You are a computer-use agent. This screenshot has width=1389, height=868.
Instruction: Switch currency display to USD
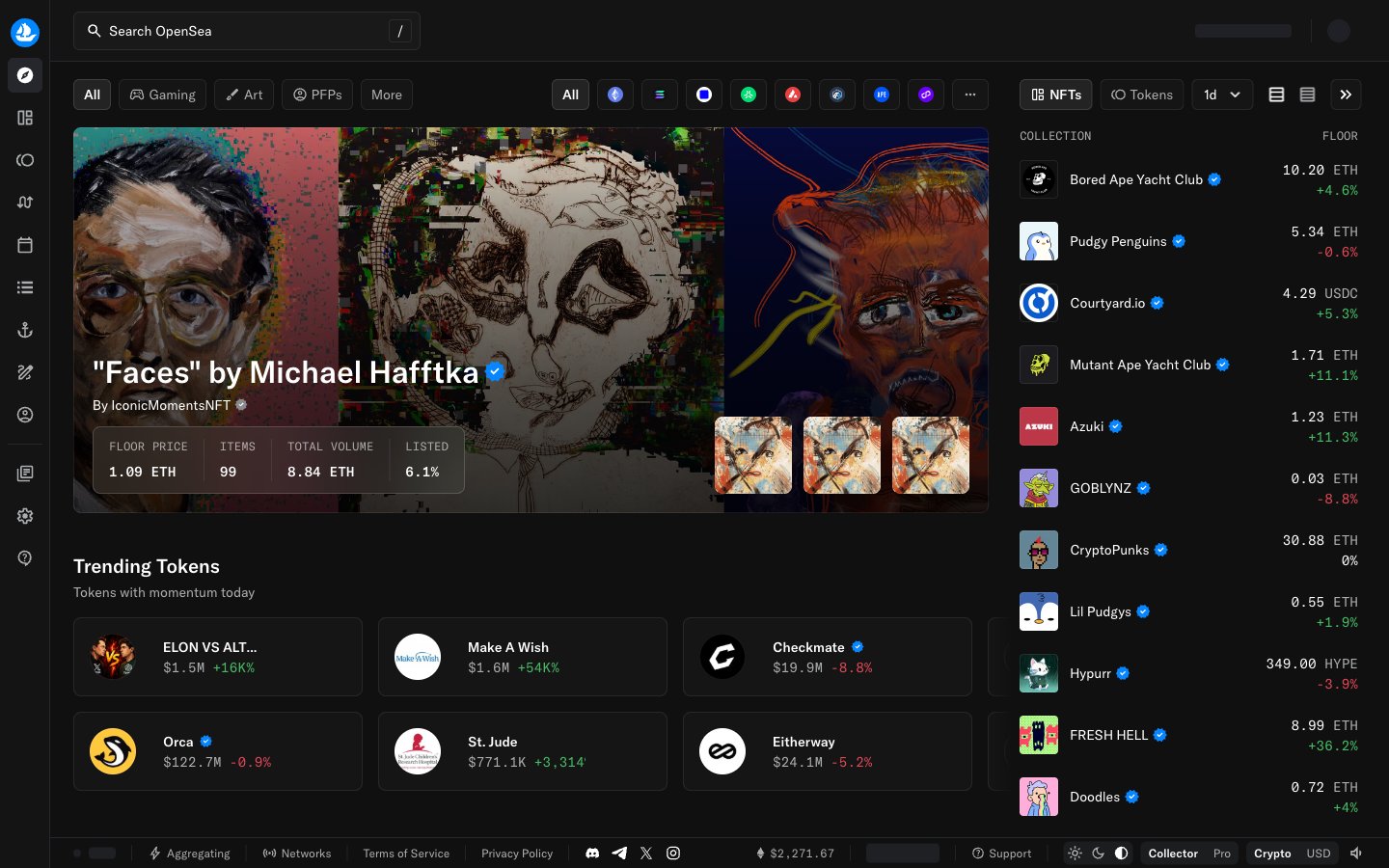pos(1319,854)
